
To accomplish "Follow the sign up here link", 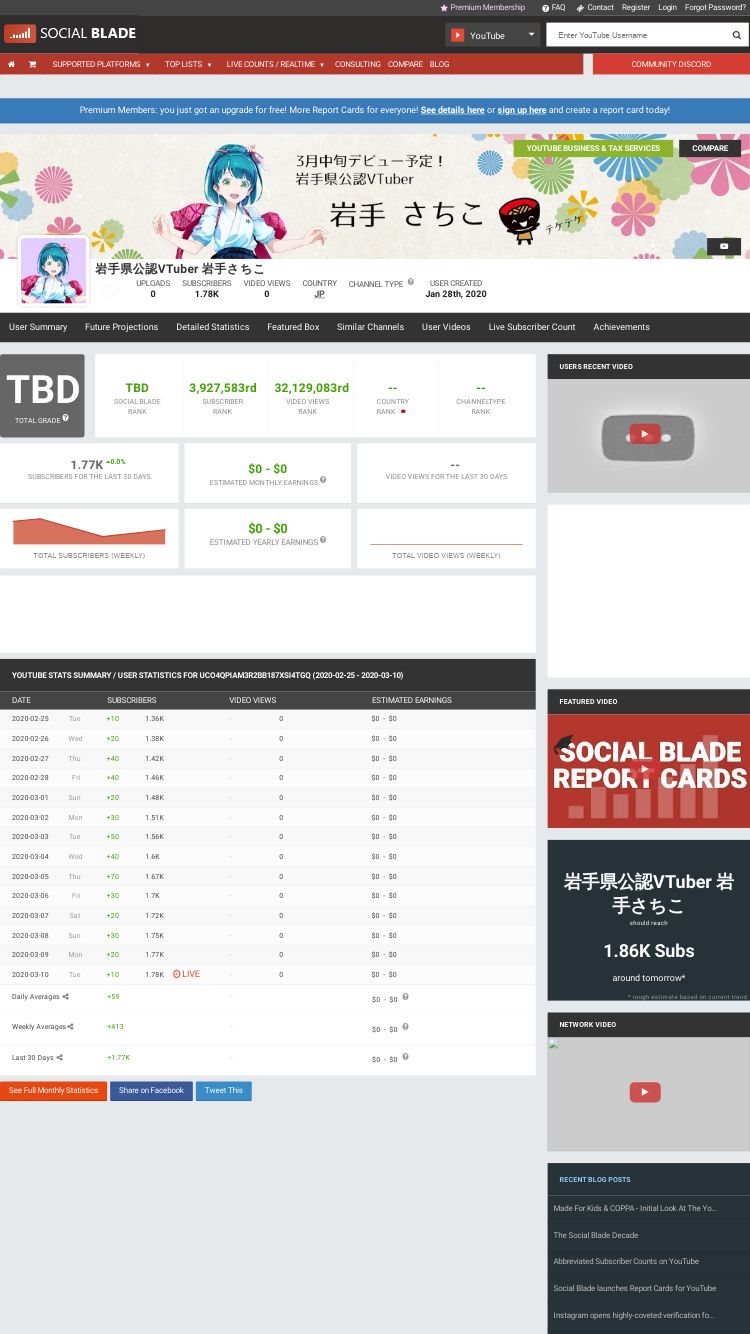I will coord(522,110).
